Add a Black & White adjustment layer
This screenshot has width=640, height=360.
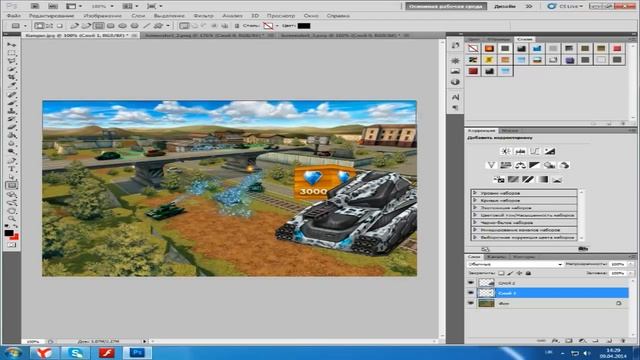(x=535, y=165)
